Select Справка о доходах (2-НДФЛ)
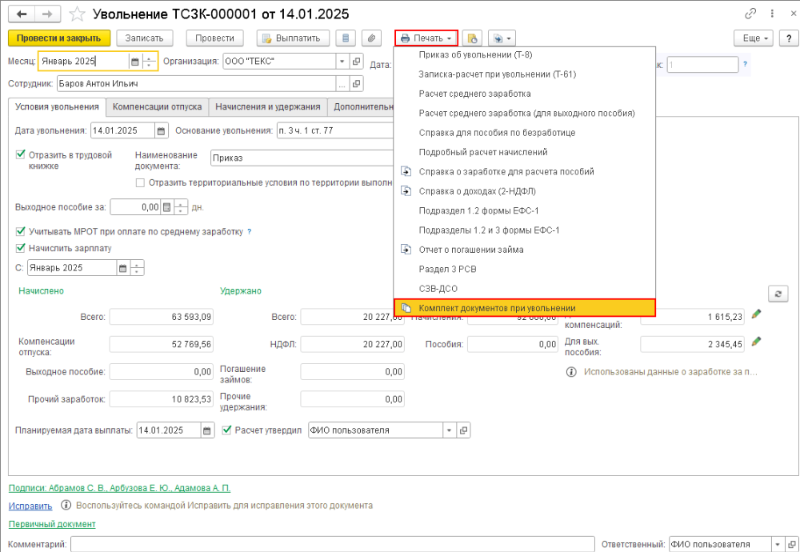The width and height of the screenshot is (800, 552). click(524, 191)
